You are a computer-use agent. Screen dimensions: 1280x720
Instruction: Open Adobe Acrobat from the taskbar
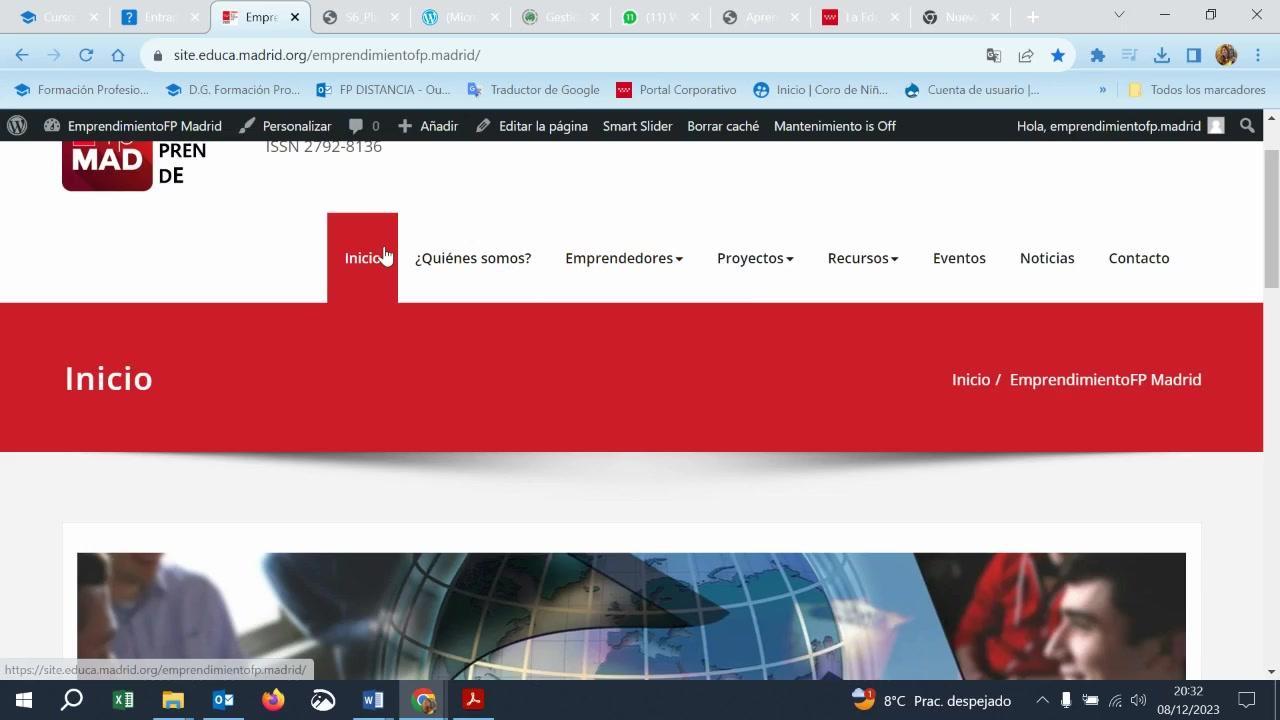(x=473, y=700)
